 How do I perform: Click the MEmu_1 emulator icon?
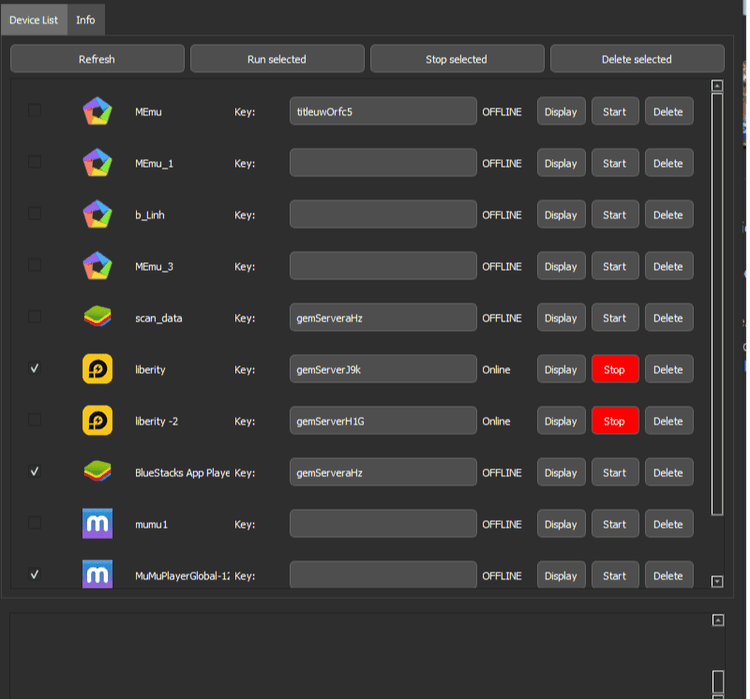(97, 163)
